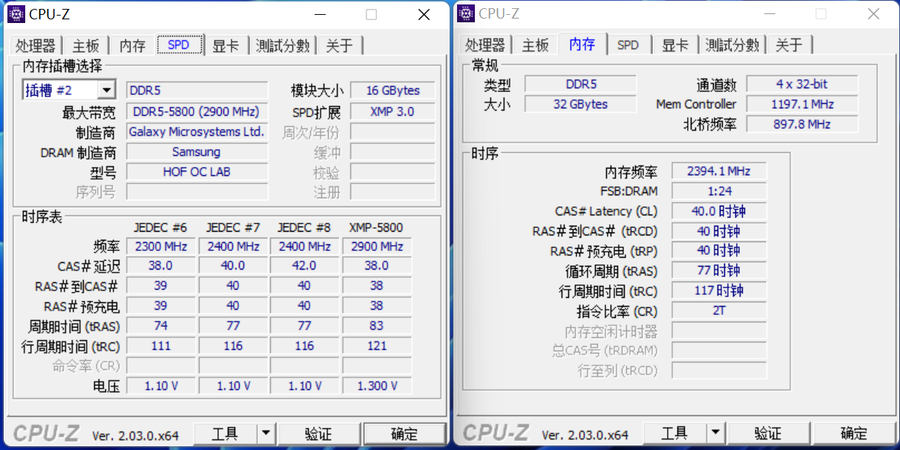Expand 工具 dropdown arrow in right window

coord(715,433)
